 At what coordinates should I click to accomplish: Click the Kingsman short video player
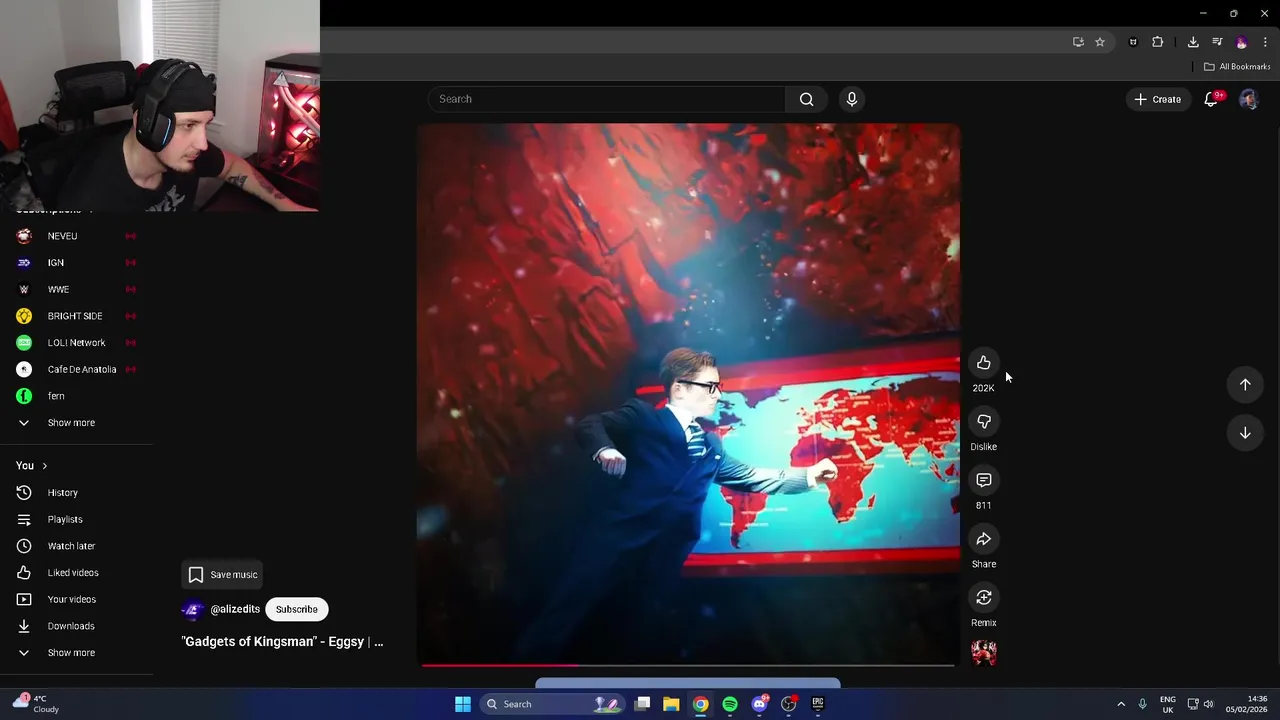pyautogui.click(x=688, y=393)
